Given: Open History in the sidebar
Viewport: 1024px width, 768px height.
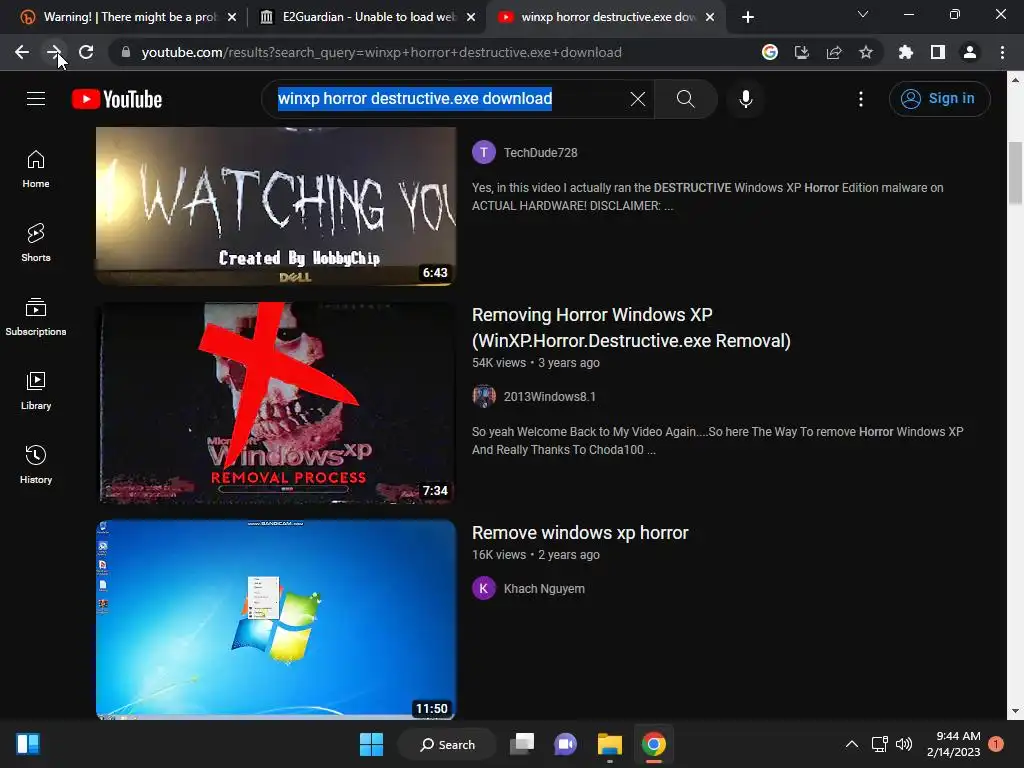Looking at the screenshot, I should 36,464.
